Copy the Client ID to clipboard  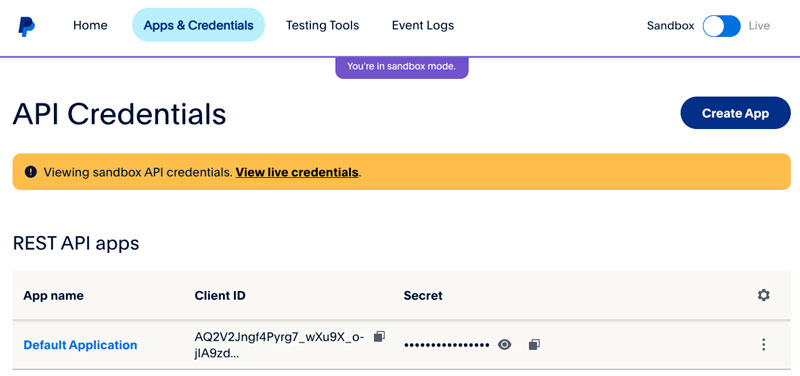tap(379, 336)
